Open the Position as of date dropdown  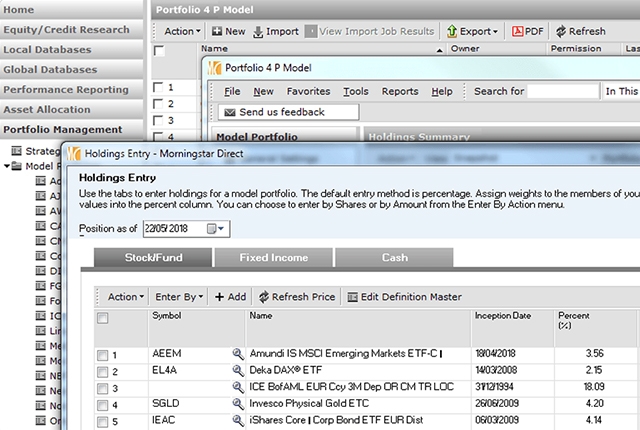(217, 229)
